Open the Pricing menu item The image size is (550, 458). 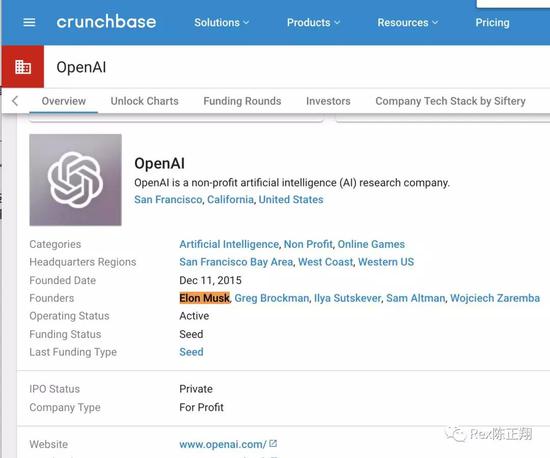[x=492, y=22]
